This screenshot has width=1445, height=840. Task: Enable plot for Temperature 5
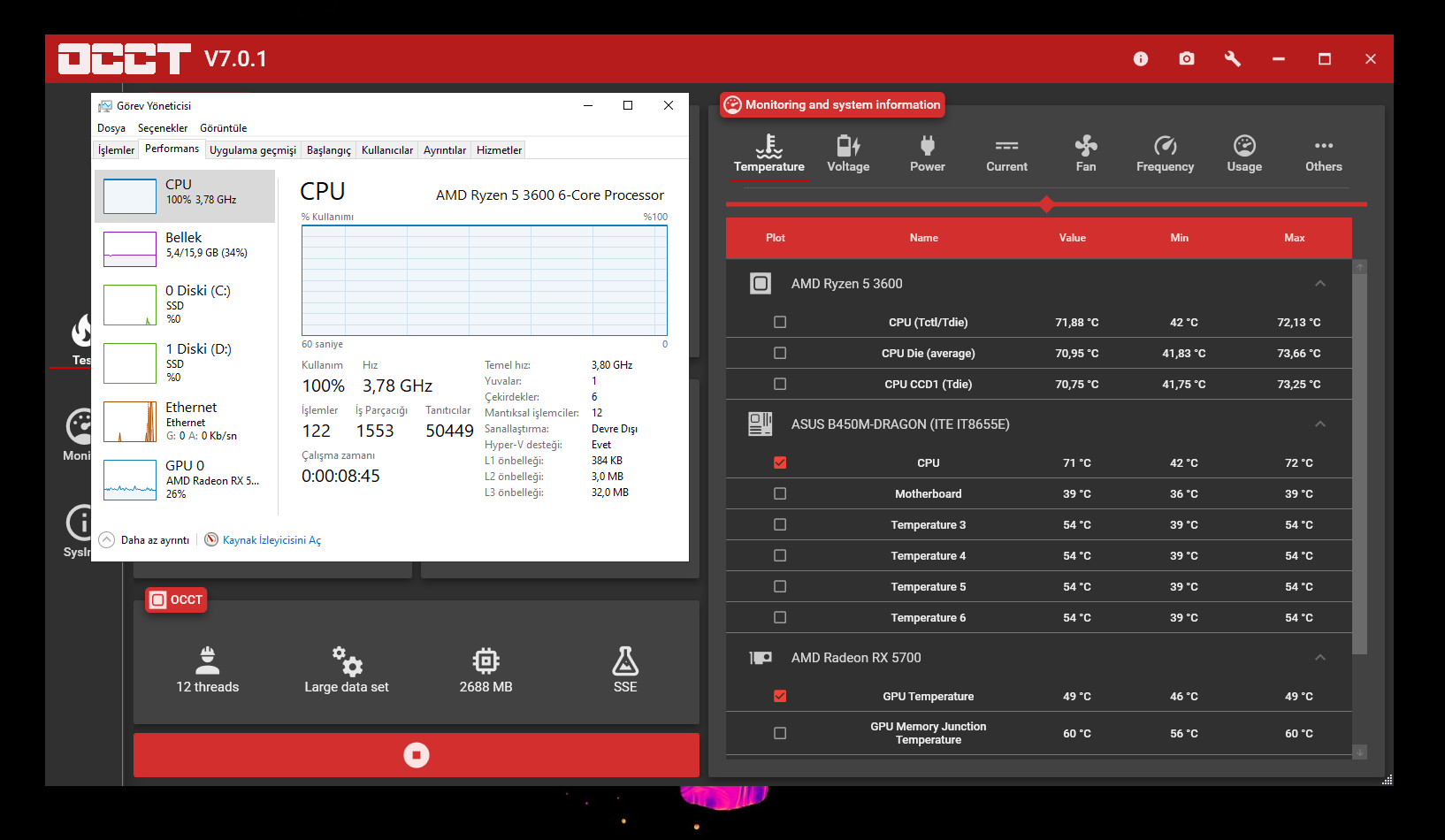tap(780, 586)
